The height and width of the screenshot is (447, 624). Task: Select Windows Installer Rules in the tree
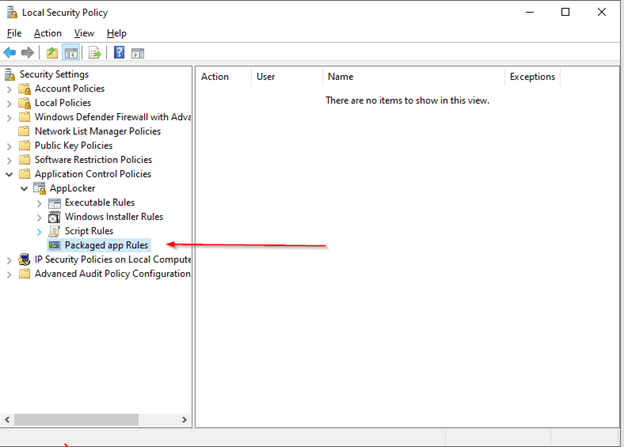113,216
